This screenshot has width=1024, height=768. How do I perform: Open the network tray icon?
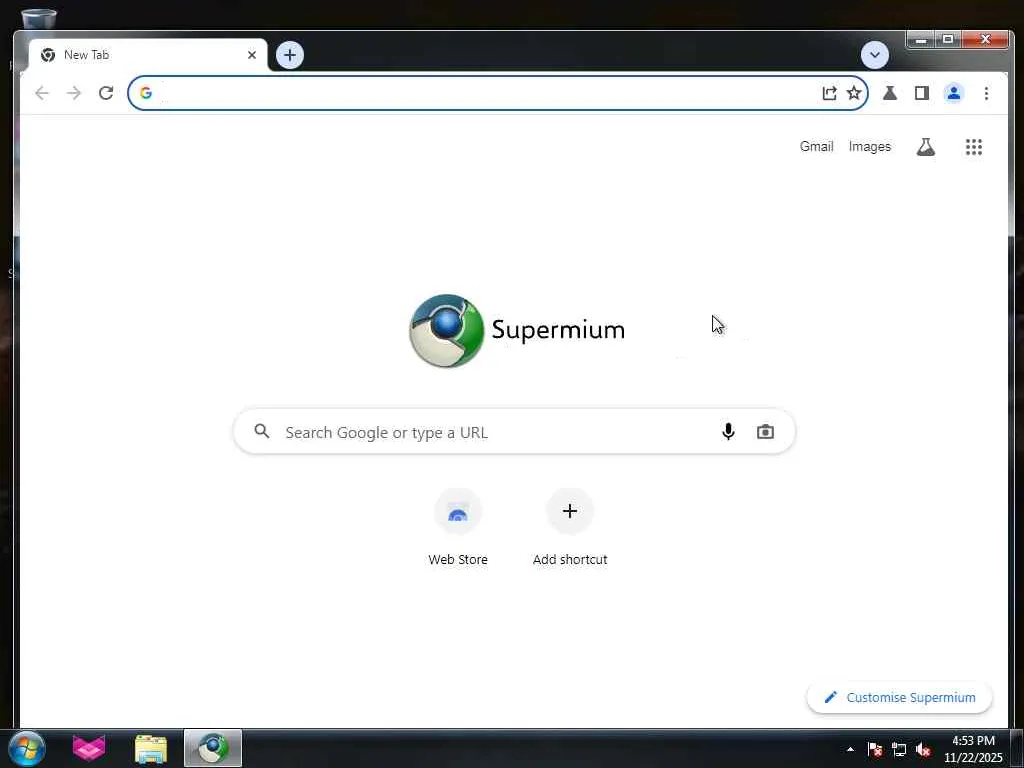click(x=899, y=749)
